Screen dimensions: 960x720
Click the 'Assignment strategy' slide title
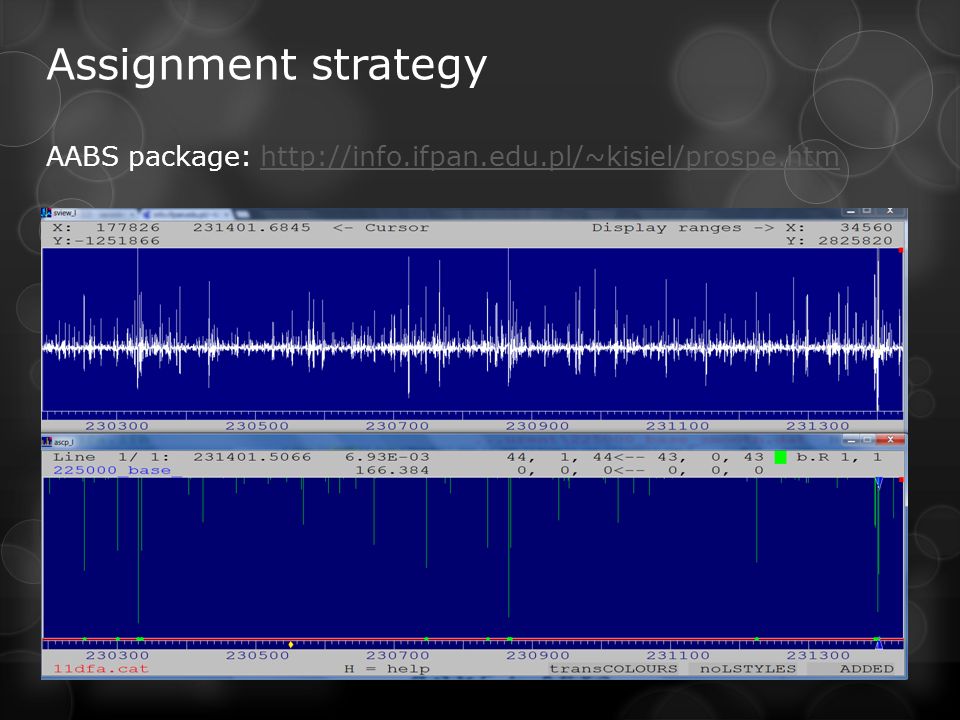(266, 66)
